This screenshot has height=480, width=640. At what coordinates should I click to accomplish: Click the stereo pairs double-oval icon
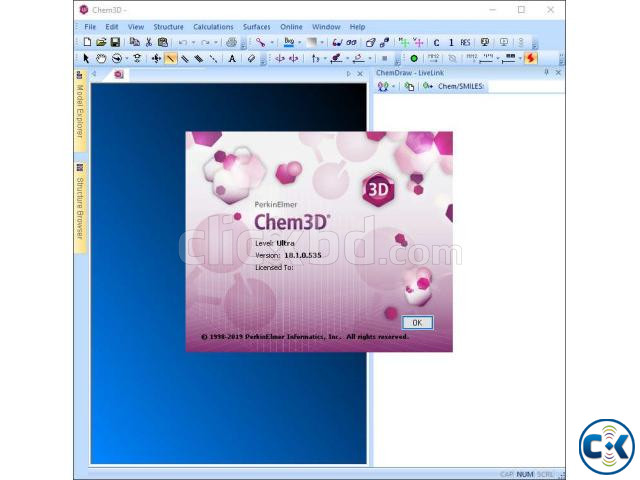tap(351, 42)
